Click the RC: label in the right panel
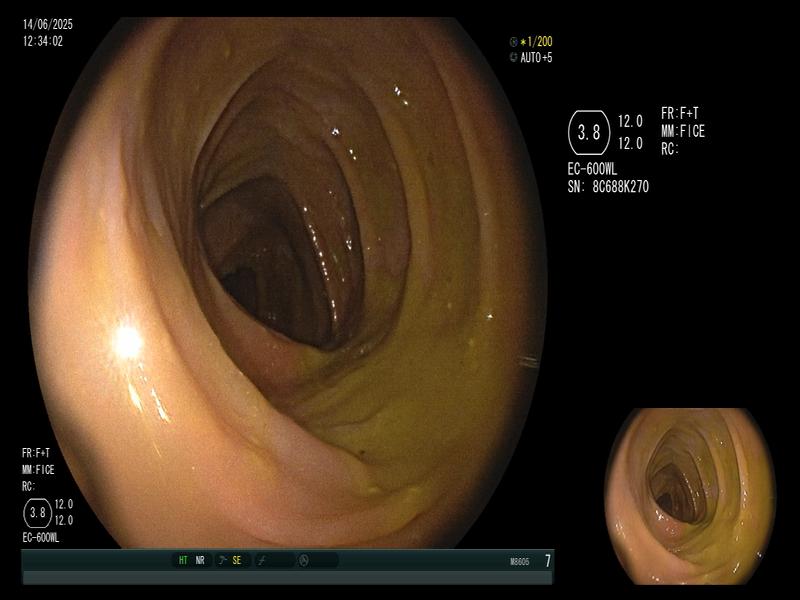Image resolution: width=800 pixels, height=600 pixels. coord(670,149)
